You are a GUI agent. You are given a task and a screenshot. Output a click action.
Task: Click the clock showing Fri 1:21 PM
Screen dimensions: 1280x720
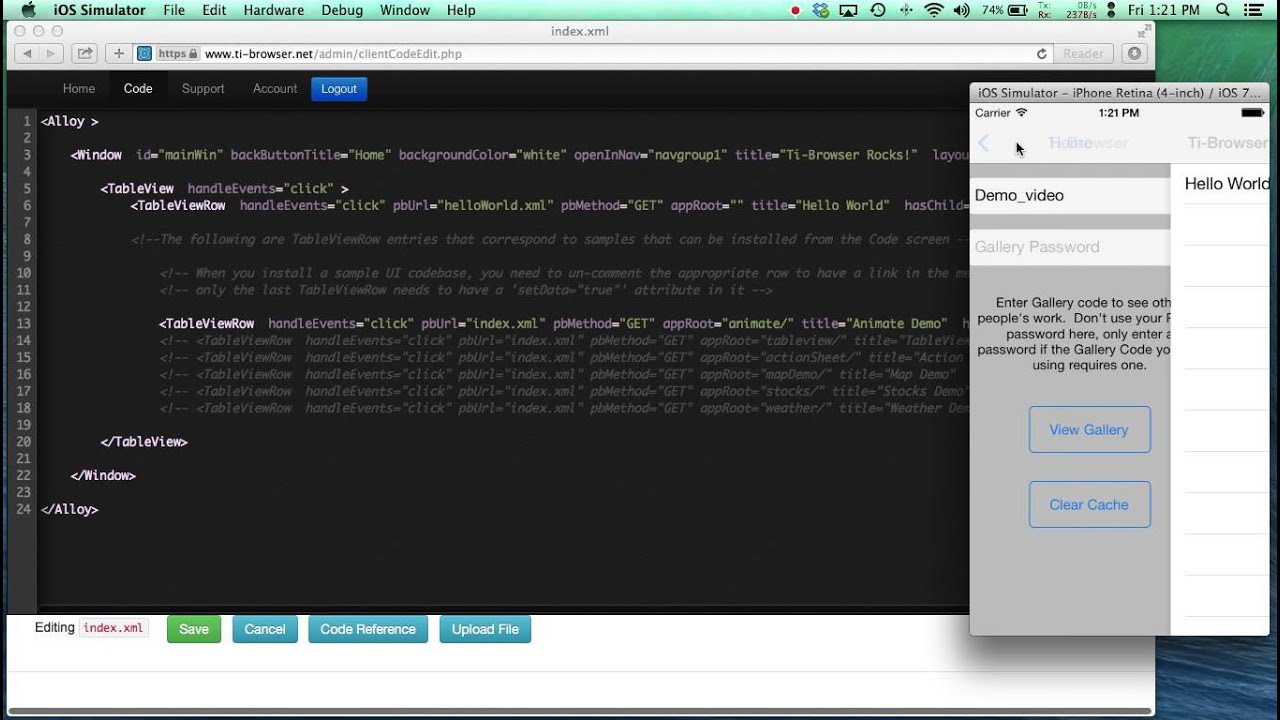pos(1163,10)
